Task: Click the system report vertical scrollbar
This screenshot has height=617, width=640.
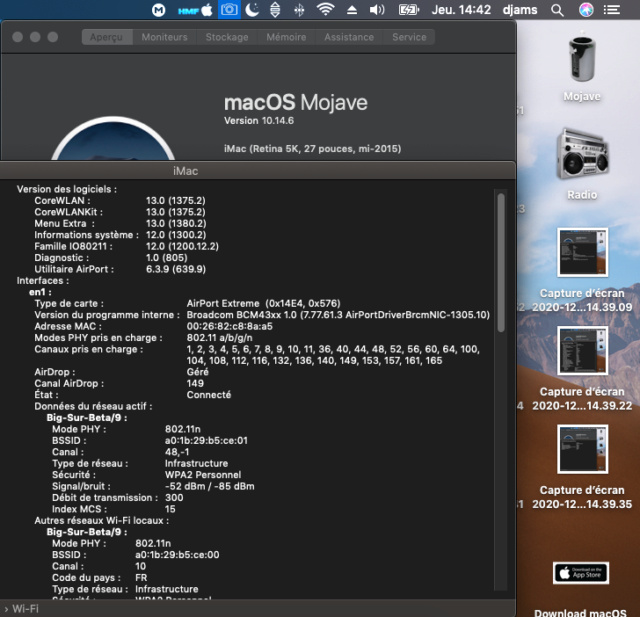Action: click(x=501, y=263)
